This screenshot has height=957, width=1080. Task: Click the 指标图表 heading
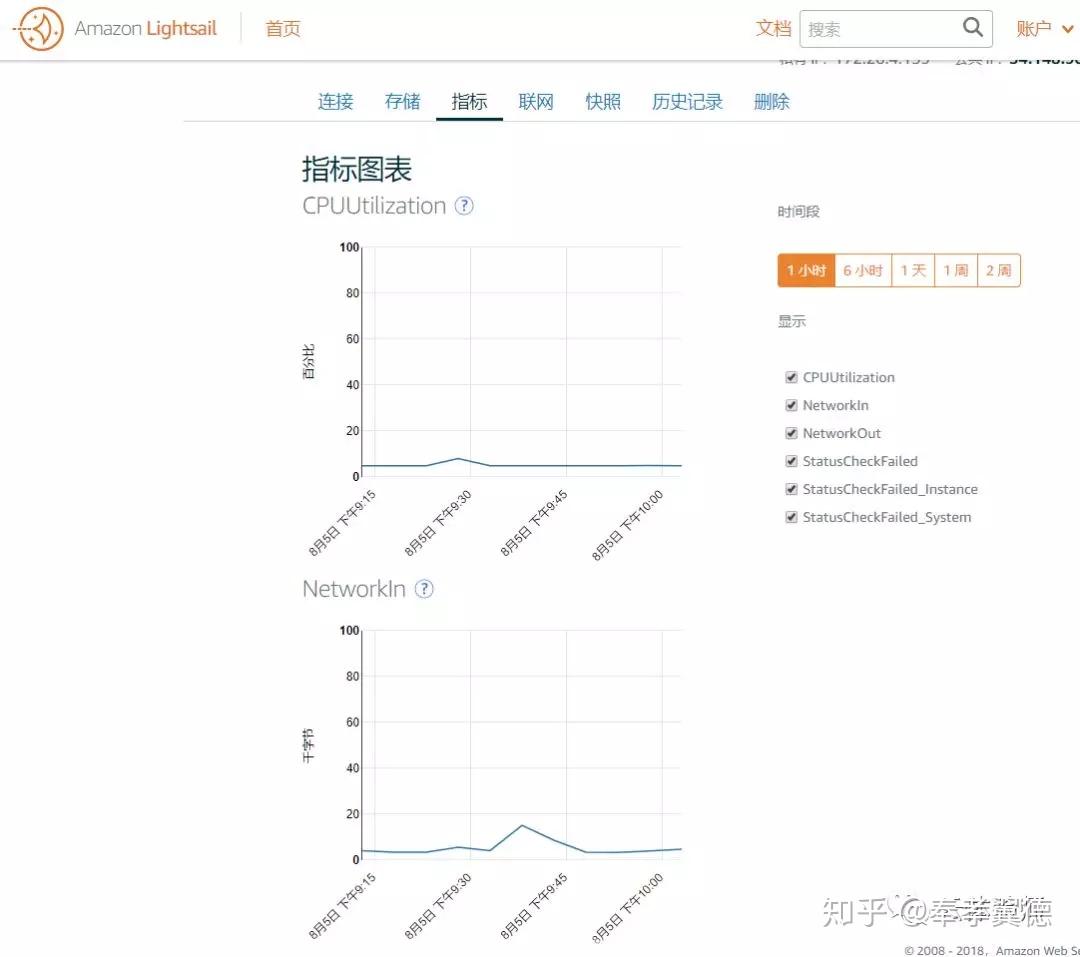click(x=357, y=169)
